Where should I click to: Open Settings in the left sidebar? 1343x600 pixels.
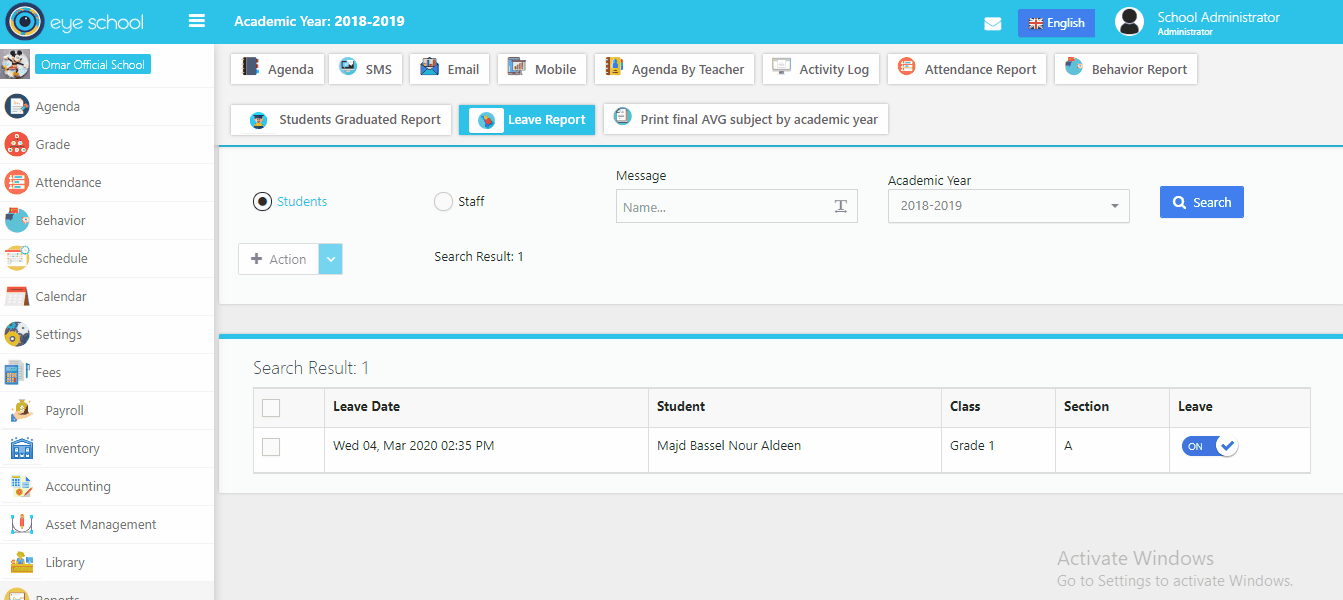(107, 335)
